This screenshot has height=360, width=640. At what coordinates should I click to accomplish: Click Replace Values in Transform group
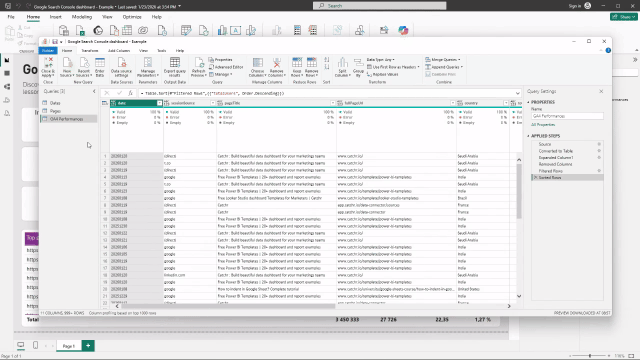[382, 74]
